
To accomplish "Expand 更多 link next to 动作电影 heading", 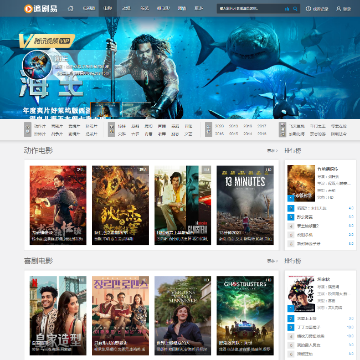I will click(272, 151).
